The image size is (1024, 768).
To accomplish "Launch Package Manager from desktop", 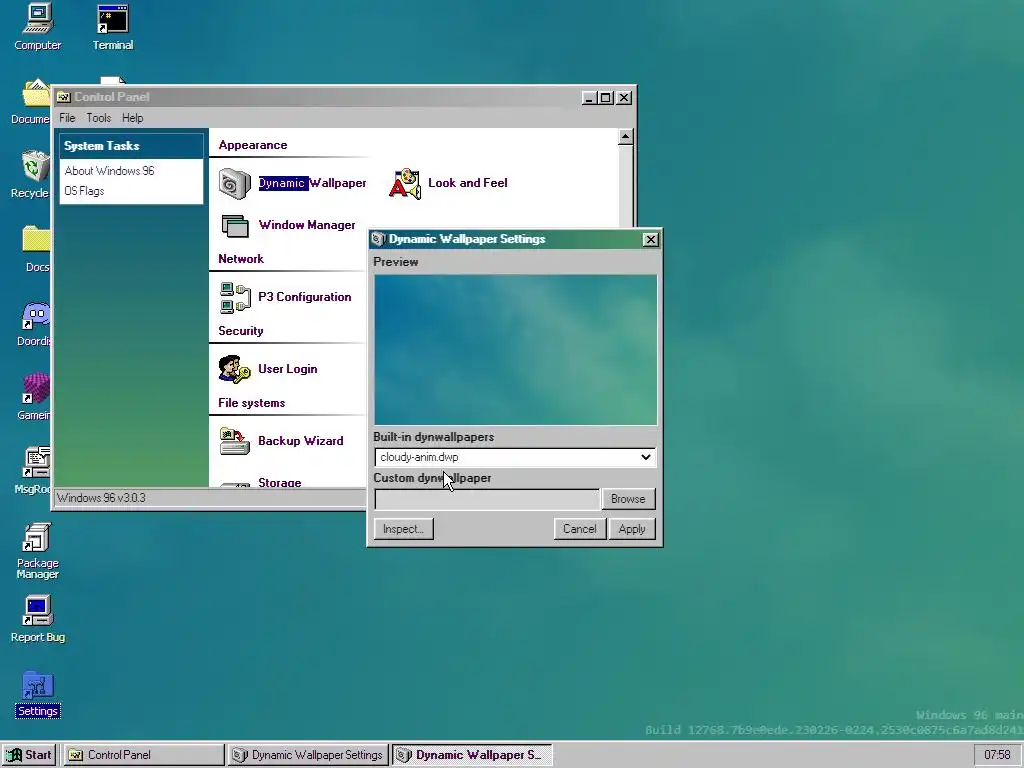I will [x=37, y=551].
